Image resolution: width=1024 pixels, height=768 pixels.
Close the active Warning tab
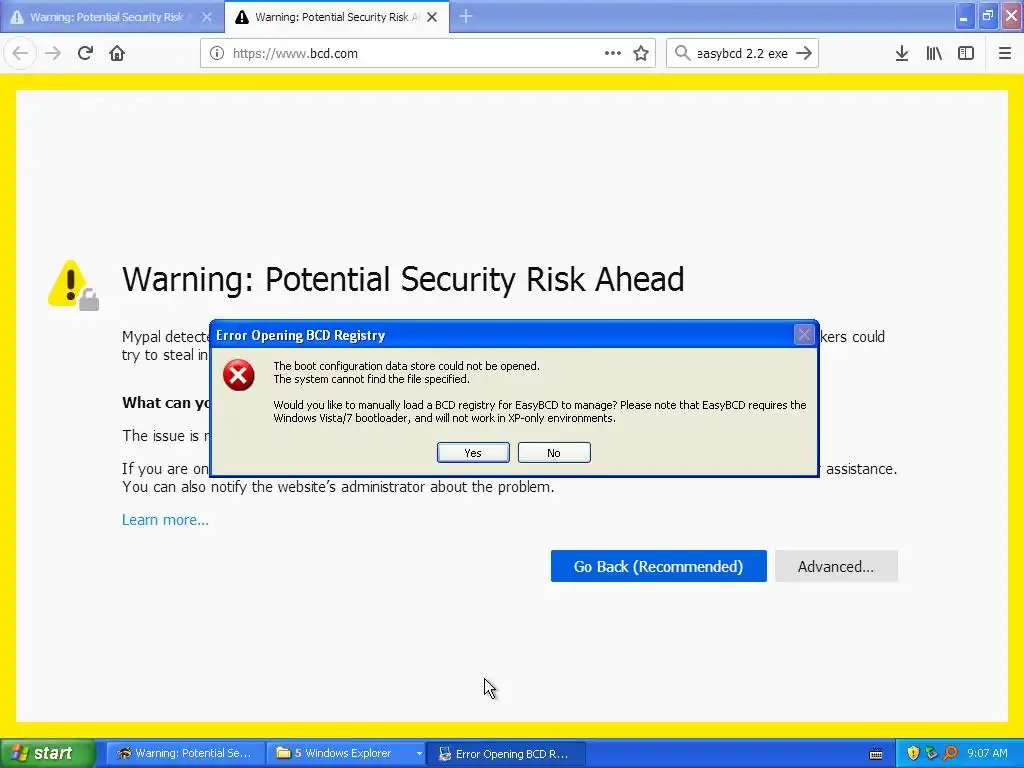pyautogui.click(x=432, y=17)
